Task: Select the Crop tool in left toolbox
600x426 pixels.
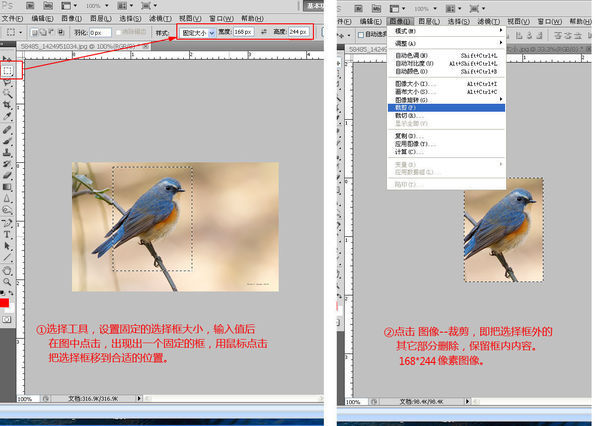Action: (8, 105)
